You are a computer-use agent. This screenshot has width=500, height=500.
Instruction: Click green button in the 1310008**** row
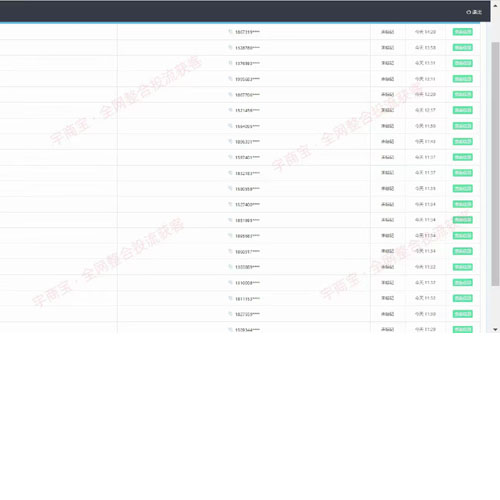(462, 283)
